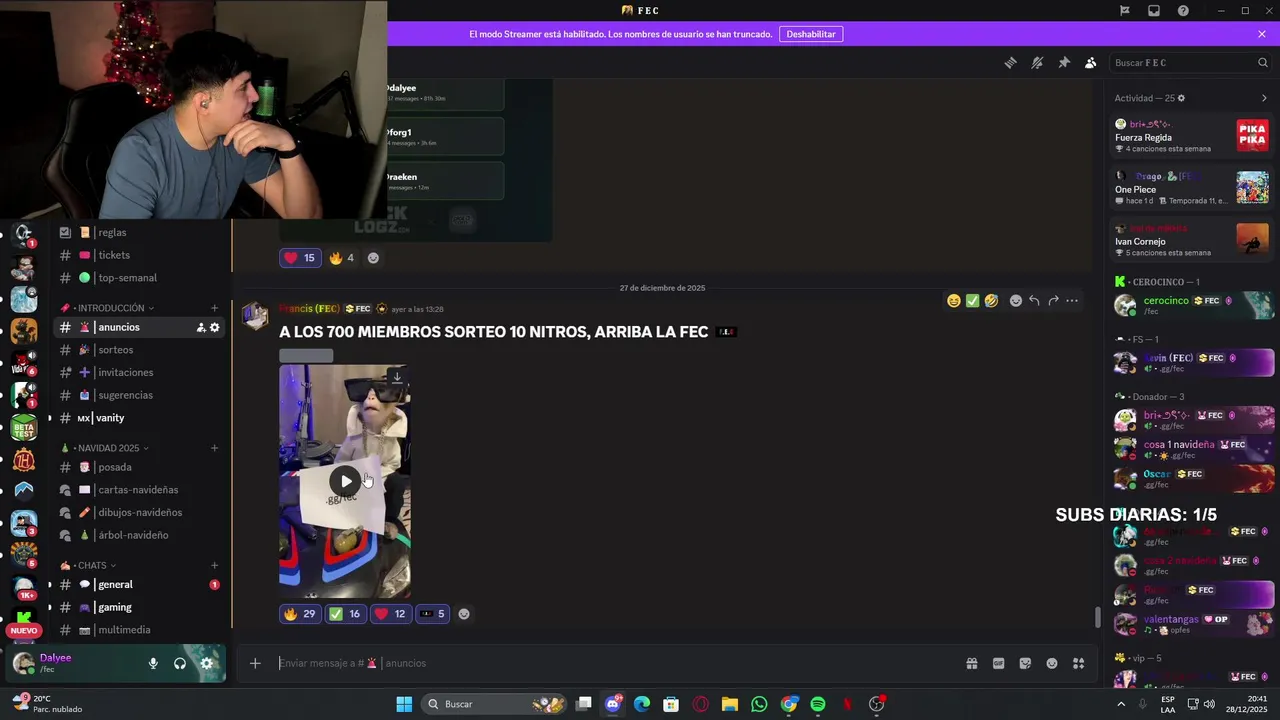Toggle the member list icon
1280x720 pixels.
coord(1090,62)
